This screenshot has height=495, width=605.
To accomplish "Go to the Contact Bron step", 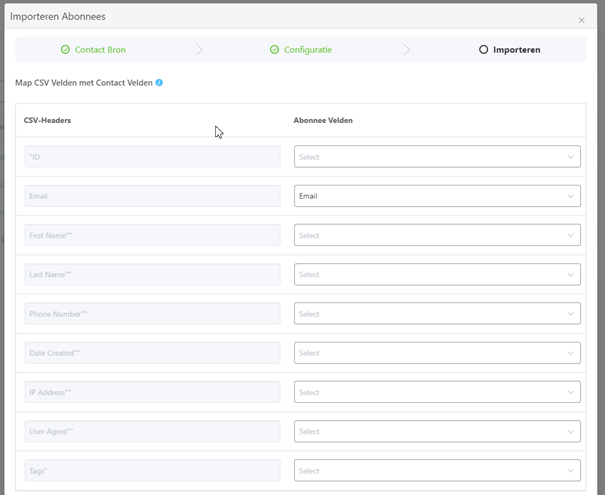I will pos(100,49).
